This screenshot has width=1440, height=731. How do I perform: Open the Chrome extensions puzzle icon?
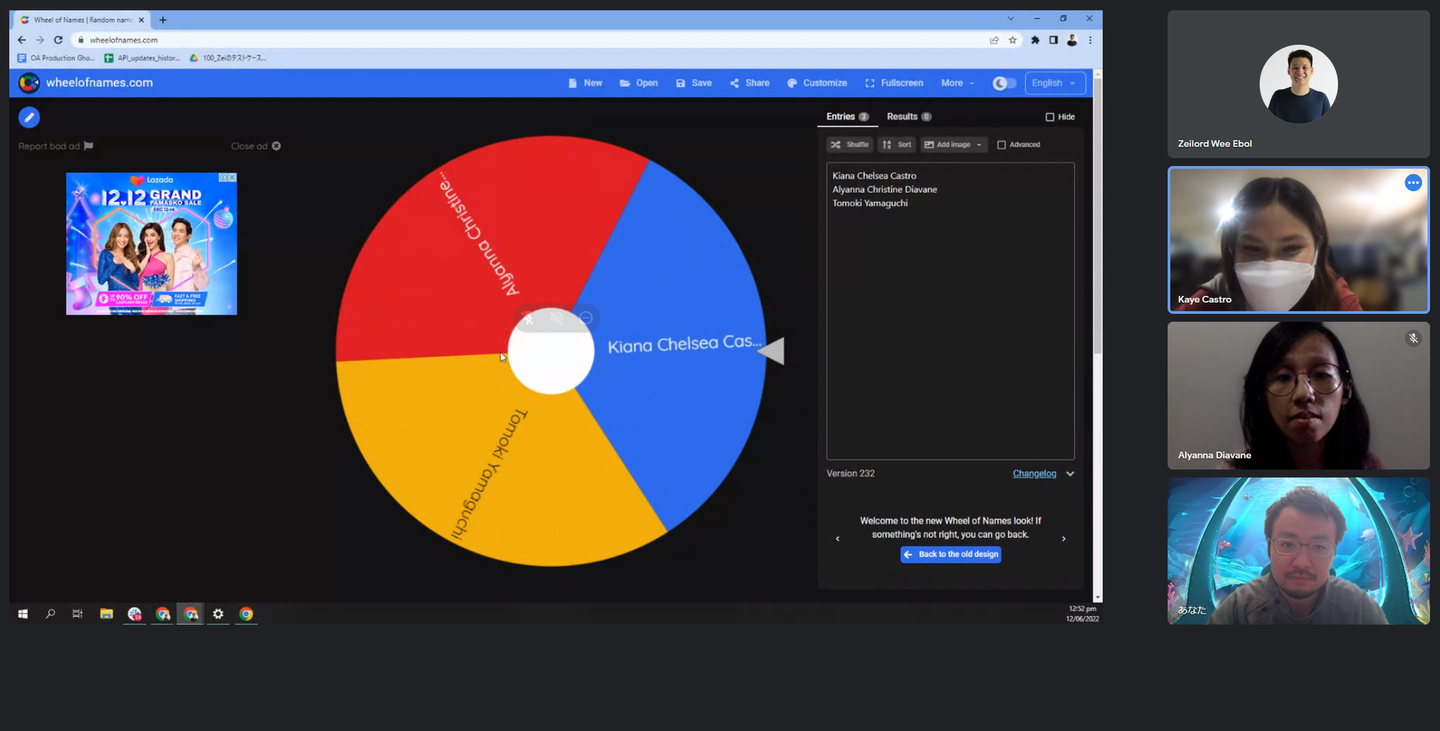pos(1035,40)
